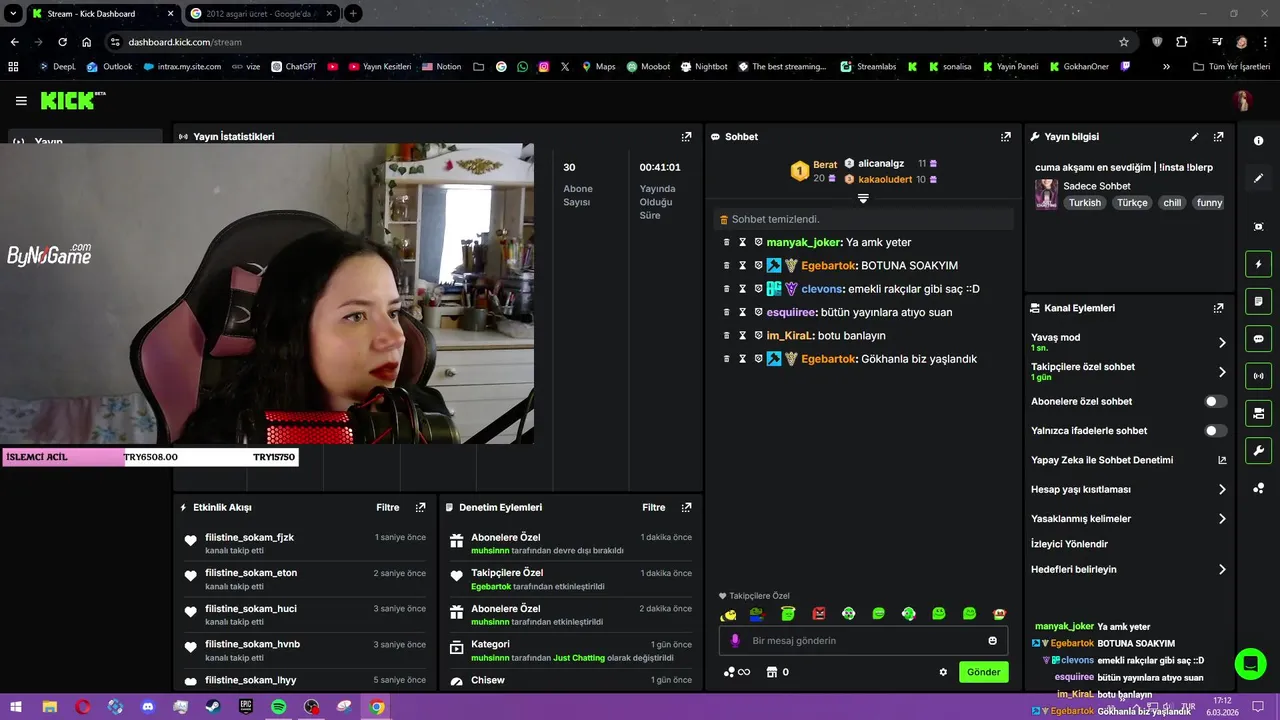Expand Takipçilere özel sohbet settings
Viewport: 1280px width, 720px height.
1222,372
